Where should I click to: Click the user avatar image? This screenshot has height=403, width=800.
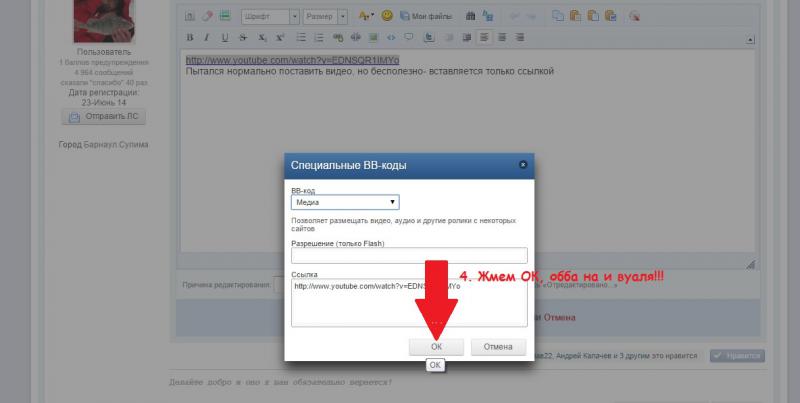105,21
